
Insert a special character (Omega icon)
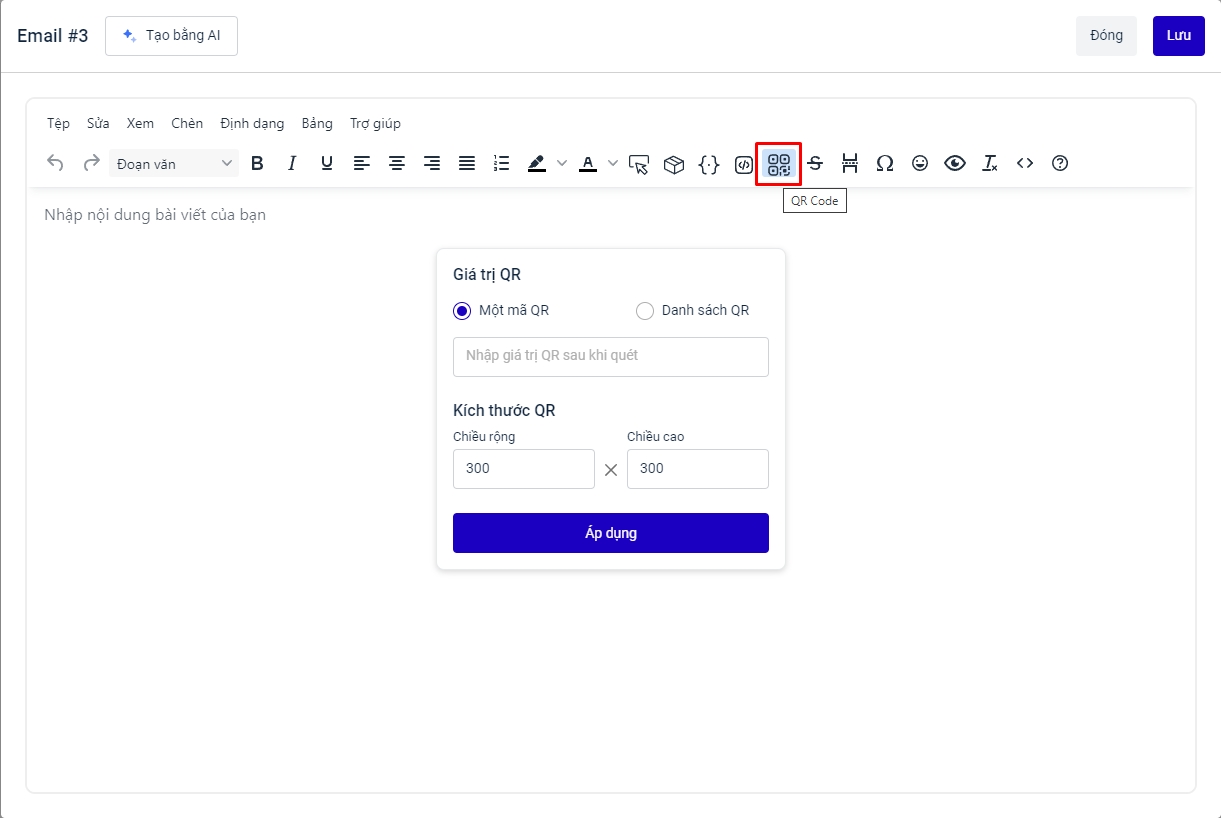[x=884, y=164]
